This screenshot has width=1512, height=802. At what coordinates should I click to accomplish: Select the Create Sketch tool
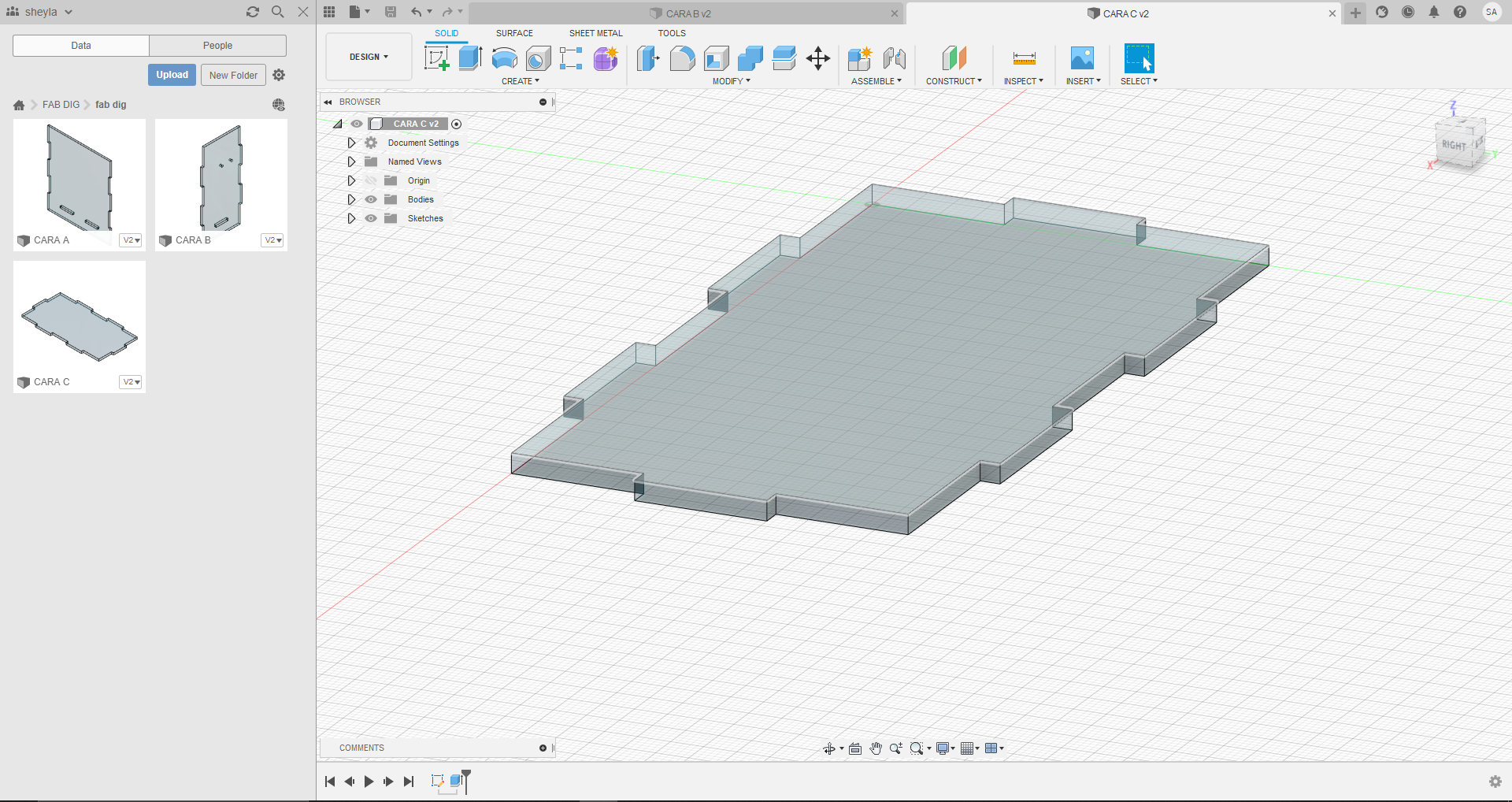pos(436,58)
